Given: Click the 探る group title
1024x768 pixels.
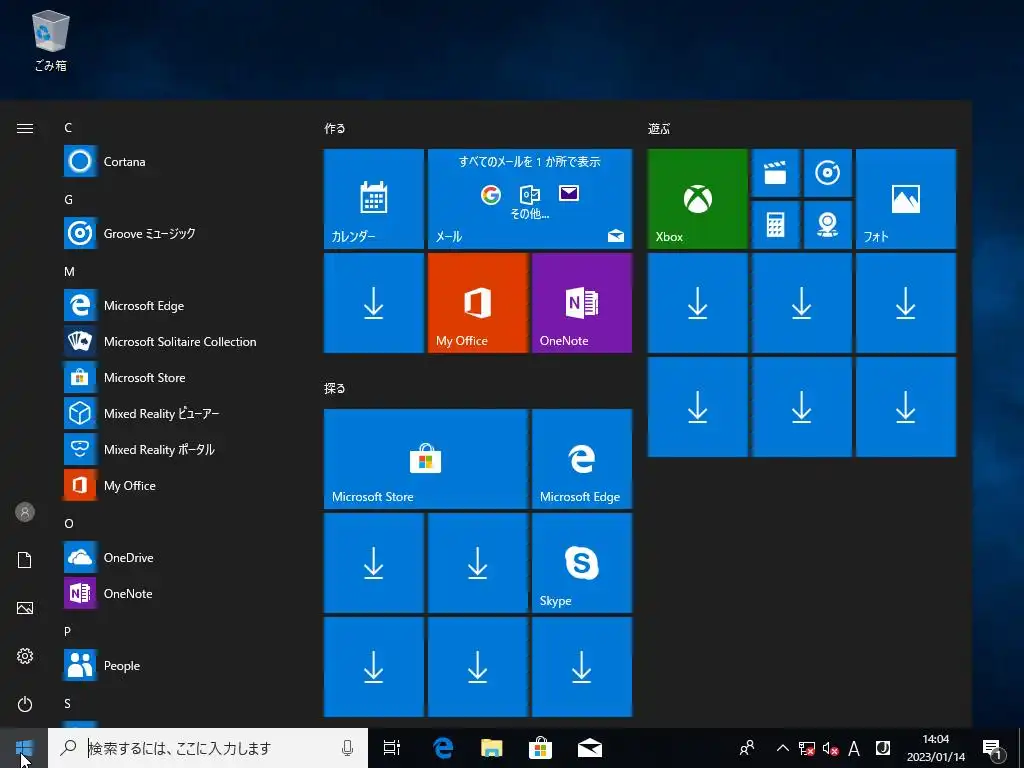Looking at the screenshot, I should coord(334,389).
